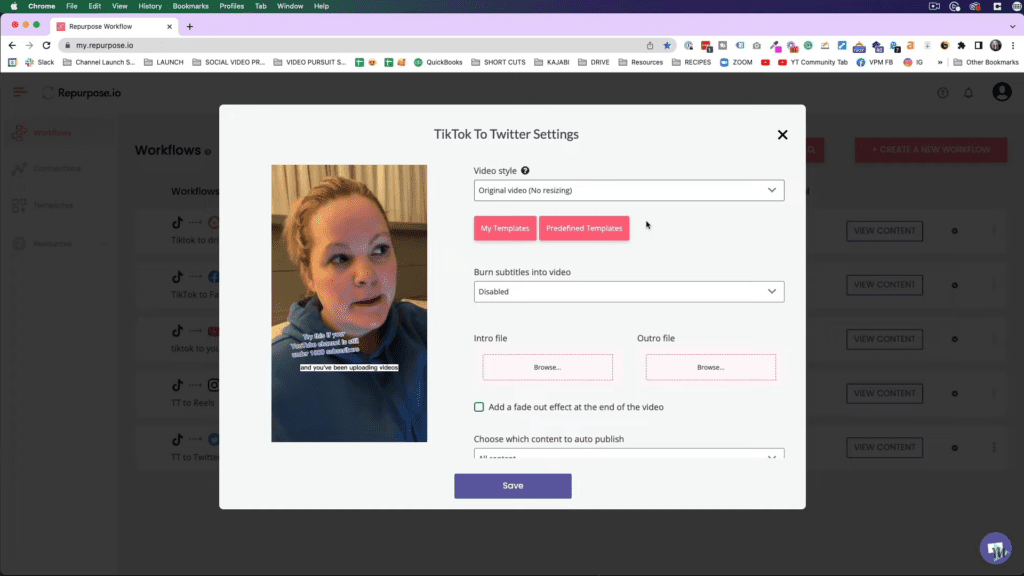1024x576 pixels.
Task: View content for Tiktok to drive workflow
Action: (x=884, y=231)
